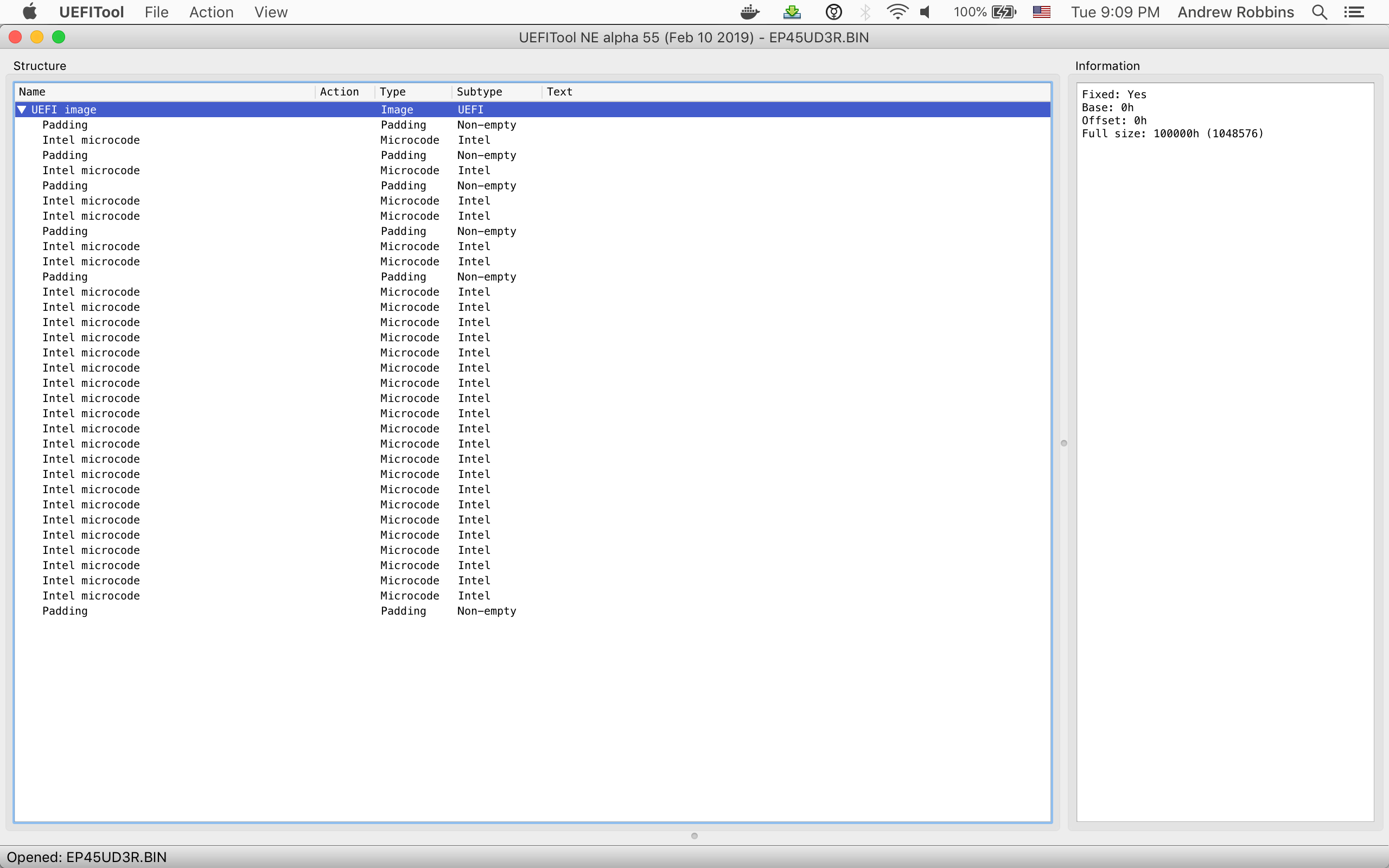Click the 'Base: 0h' information line
The width and height of the screenshot is (1389, 868).
pos(1108,108)
